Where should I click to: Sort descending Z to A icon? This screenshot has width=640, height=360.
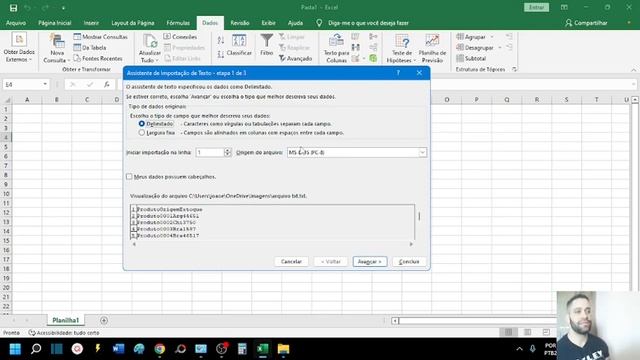[x=221, y=54]
